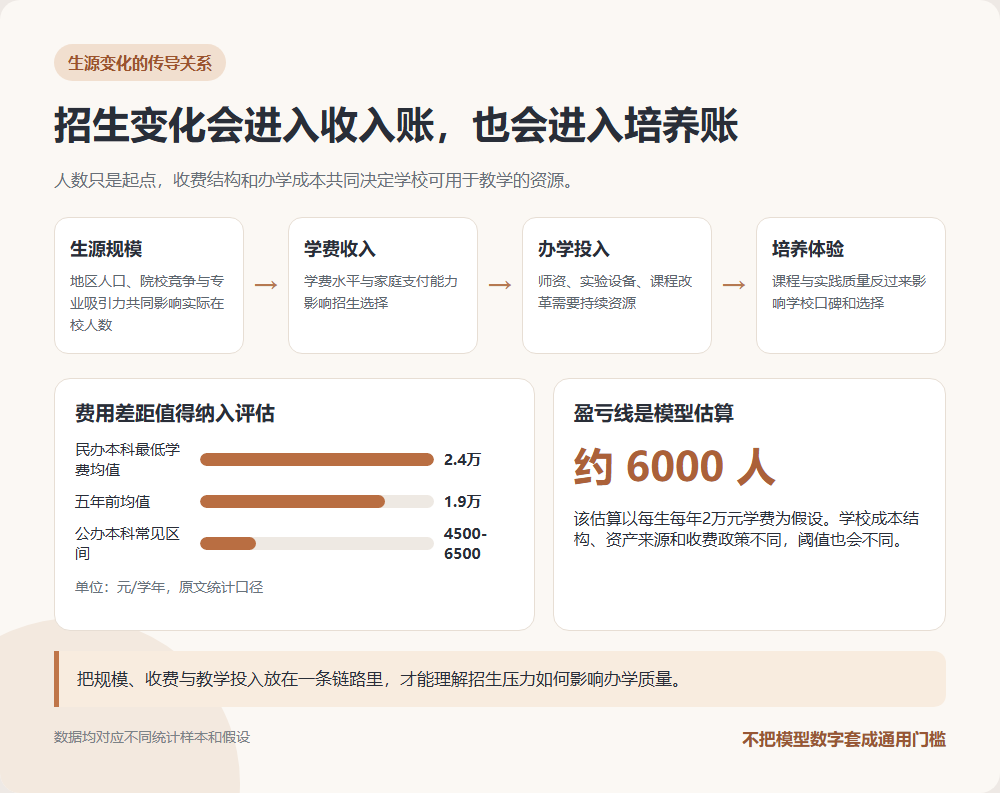Click the 2.4万 value
The image size is (1000, 793).
pos(462,459)
